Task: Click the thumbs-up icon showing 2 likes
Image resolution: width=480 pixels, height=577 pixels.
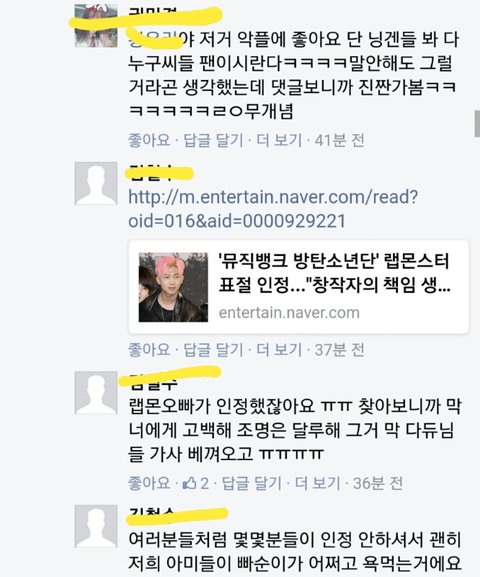Action: (190, 483)
